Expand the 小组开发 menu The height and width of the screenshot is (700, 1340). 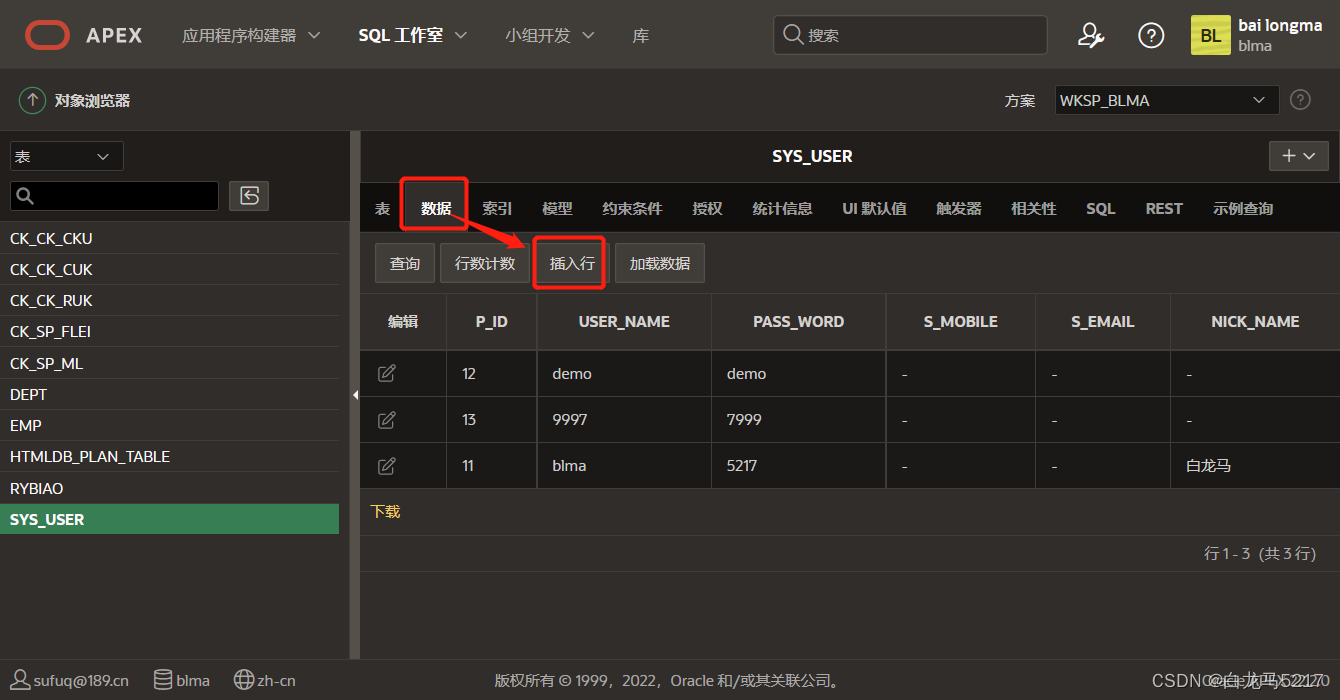coord(550,35)
